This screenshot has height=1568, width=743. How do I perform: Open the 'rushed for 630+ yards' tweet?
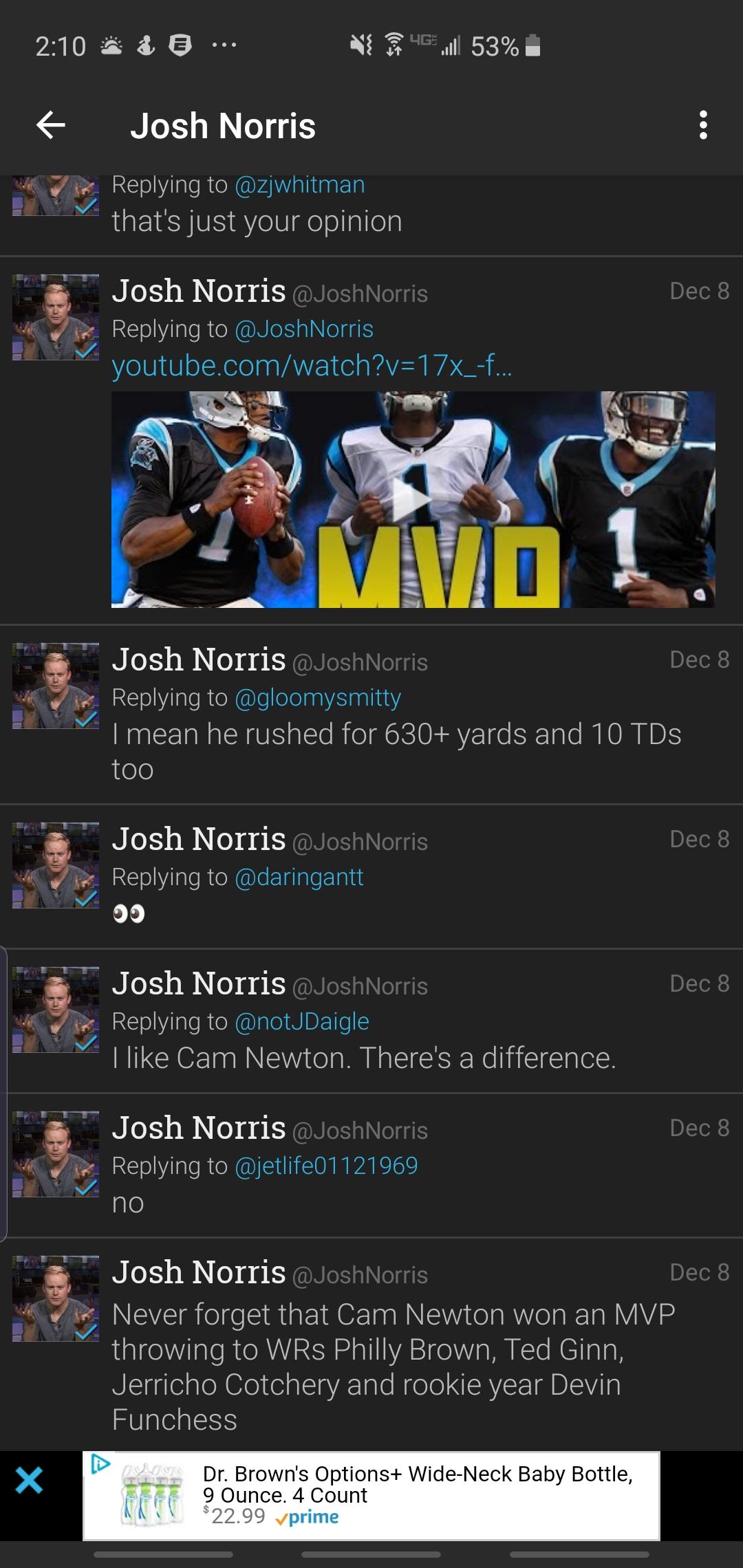[371, 715]
